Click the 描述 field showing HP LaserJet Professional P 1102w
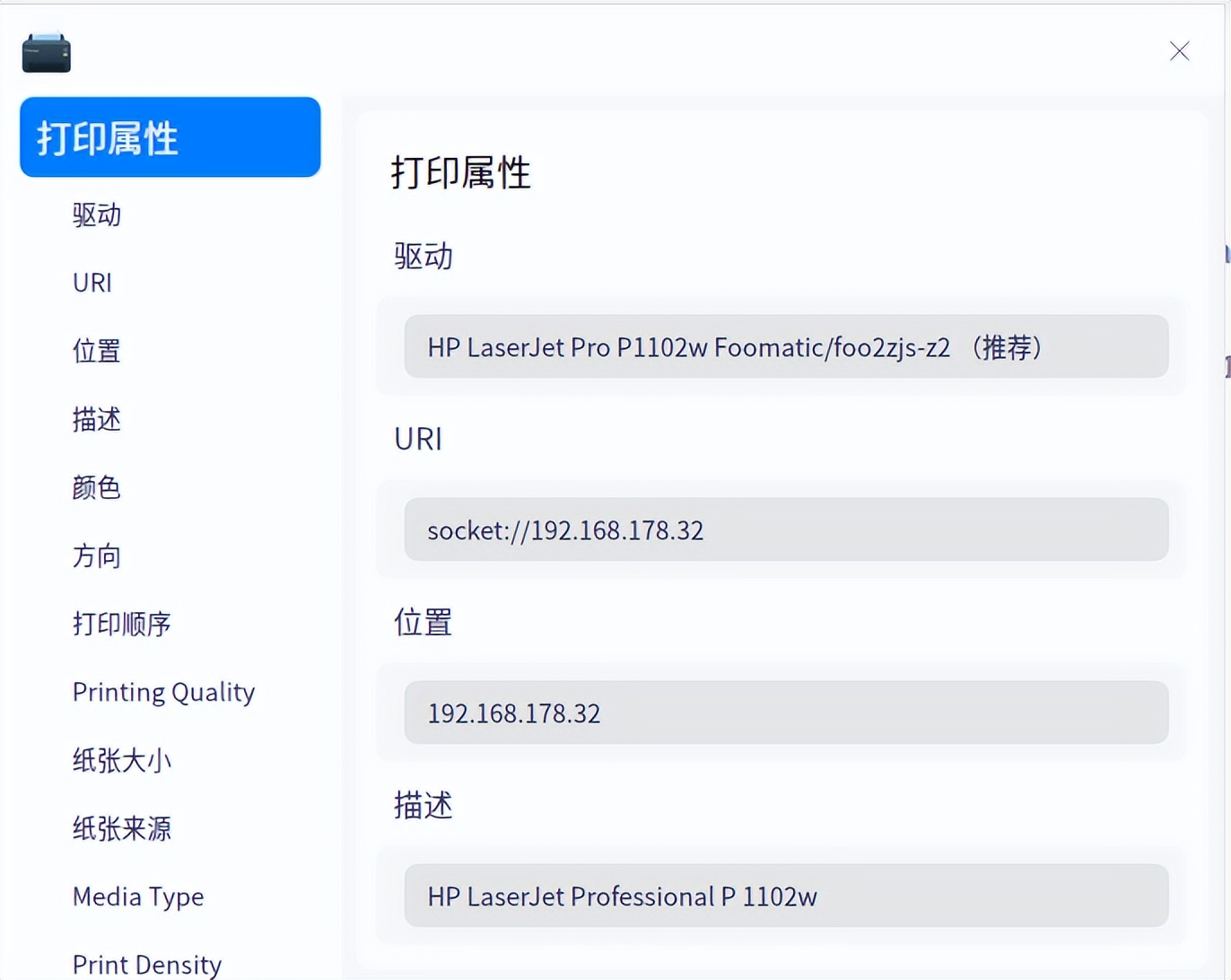1231x980 pixels. pos(787,896)
